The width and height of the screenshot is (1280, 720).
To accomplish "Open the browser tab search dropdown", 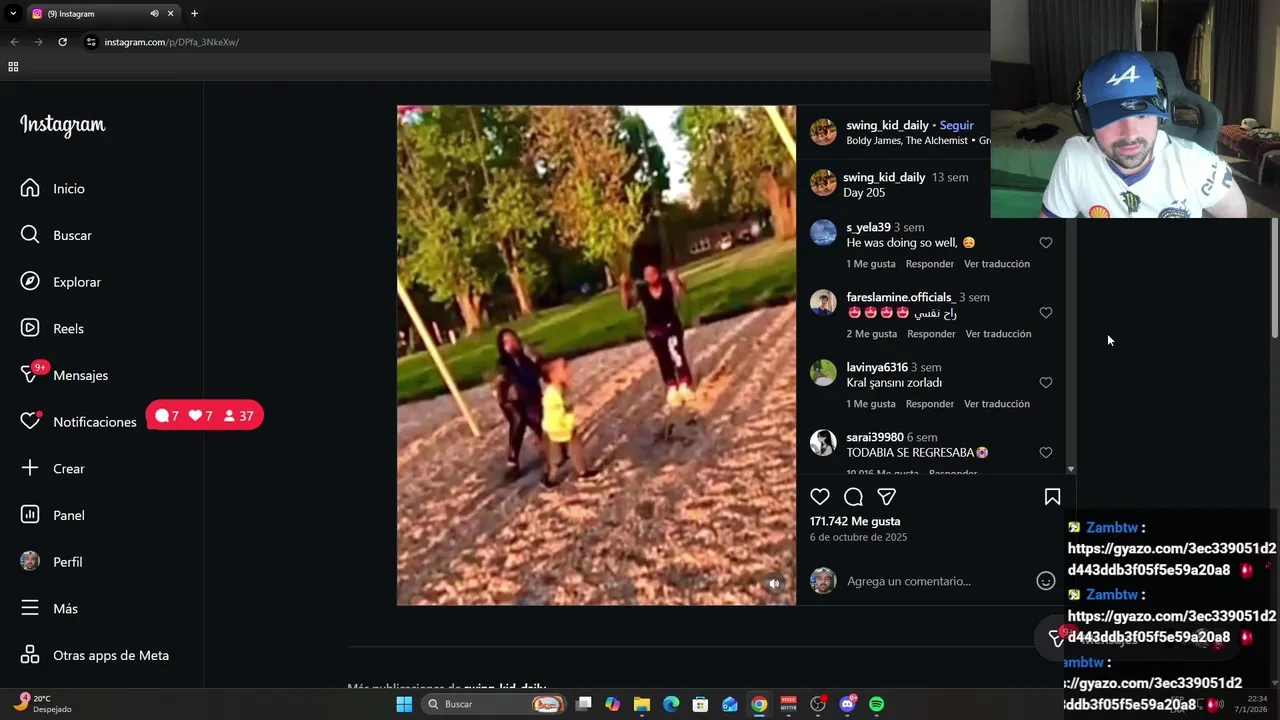I will (12, 14).
